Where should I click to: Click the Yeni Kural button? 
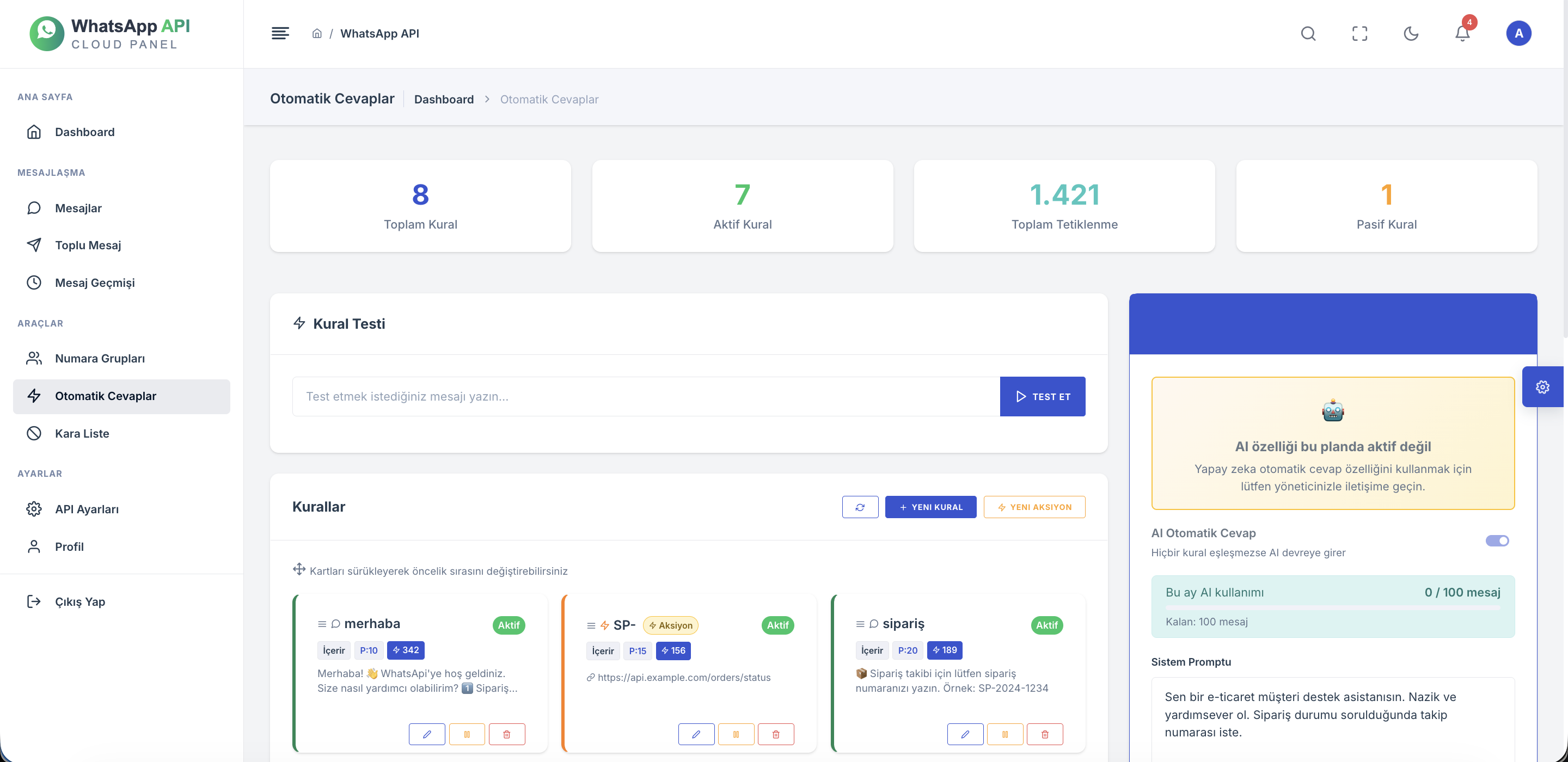(930, 507)
